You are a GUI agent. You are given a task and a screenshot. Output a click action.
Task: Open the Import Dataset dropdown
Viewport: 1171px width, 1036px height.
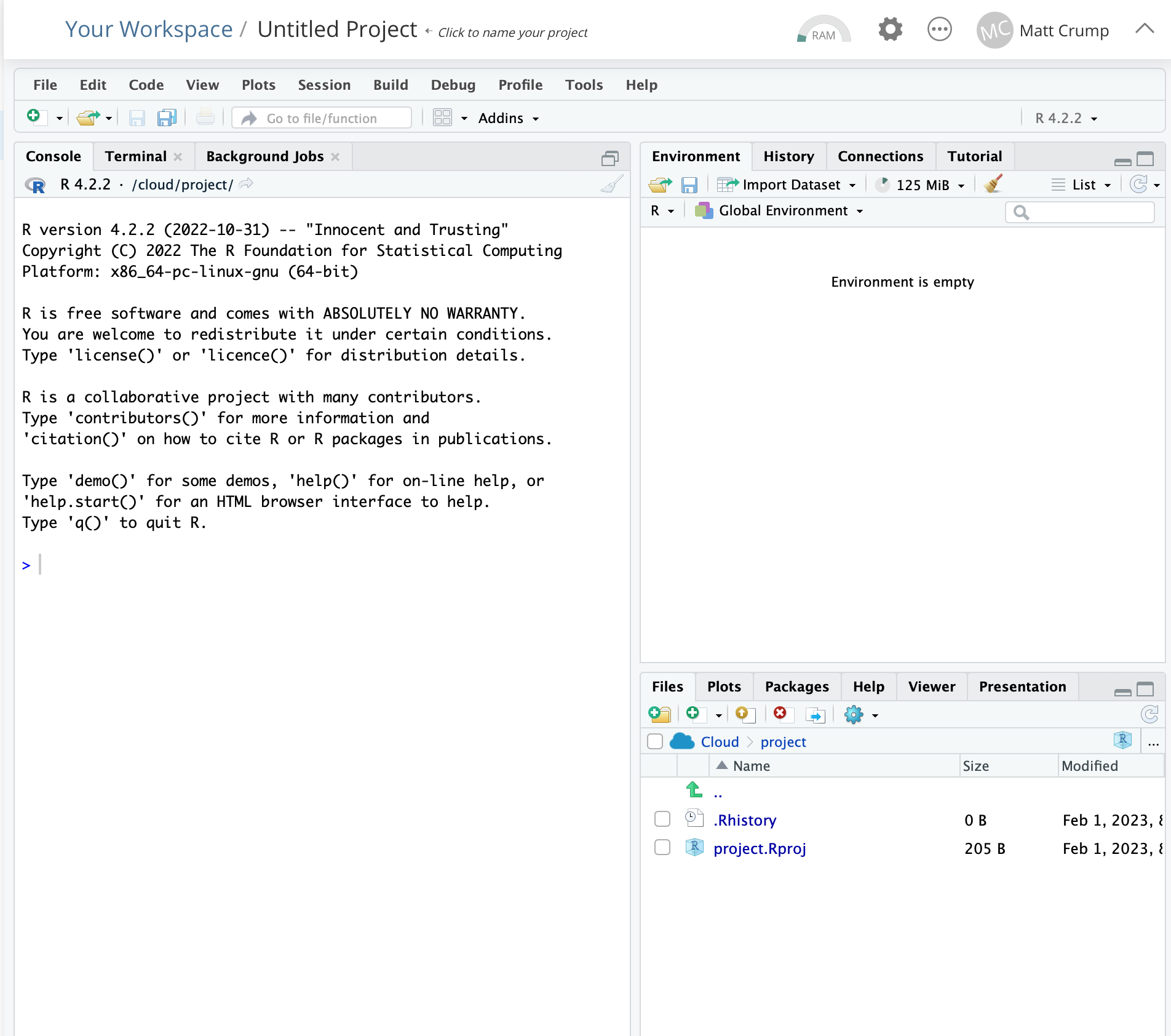click(x=787, y=185)
